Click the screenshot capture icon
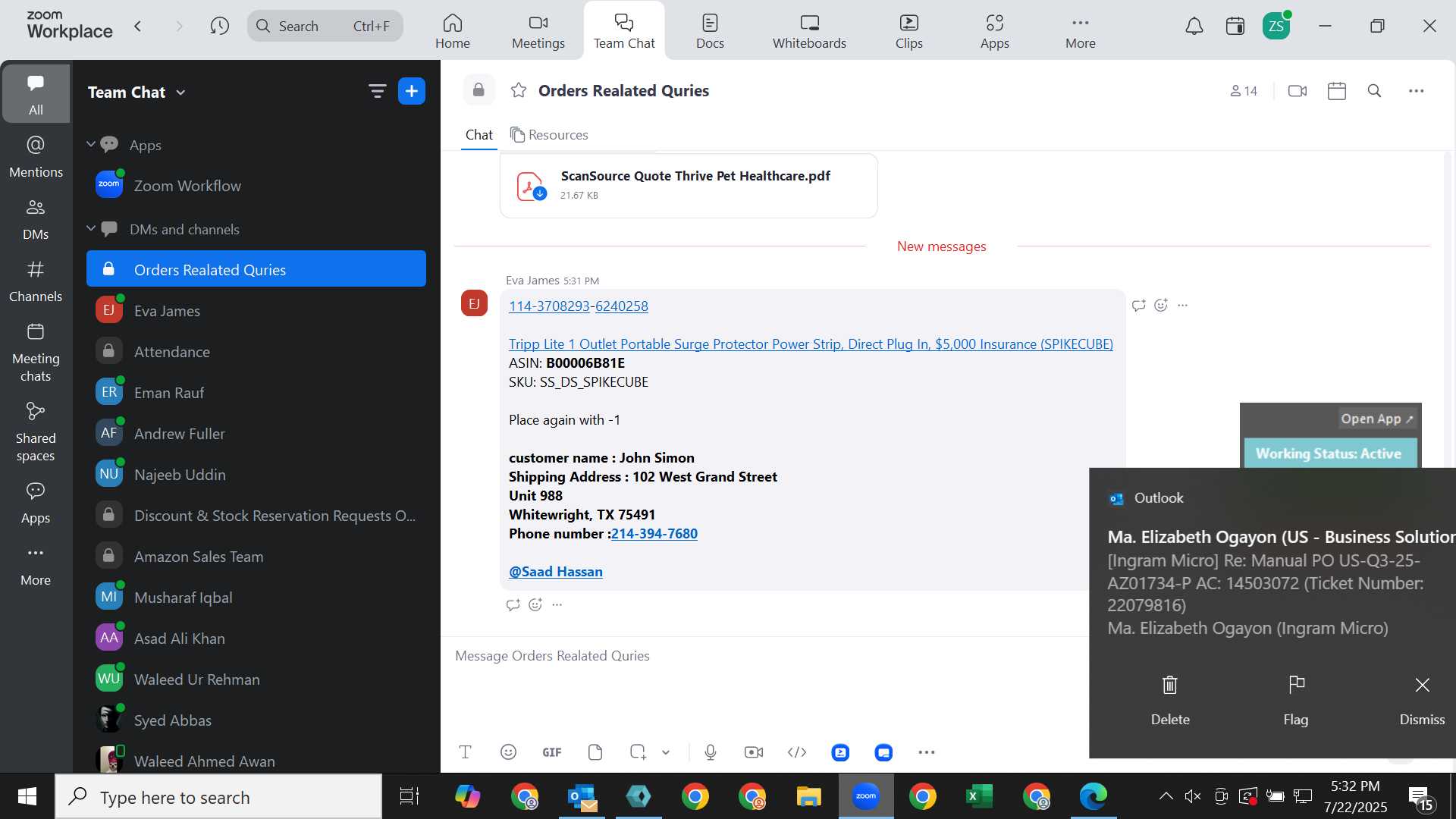 [638, 752]
